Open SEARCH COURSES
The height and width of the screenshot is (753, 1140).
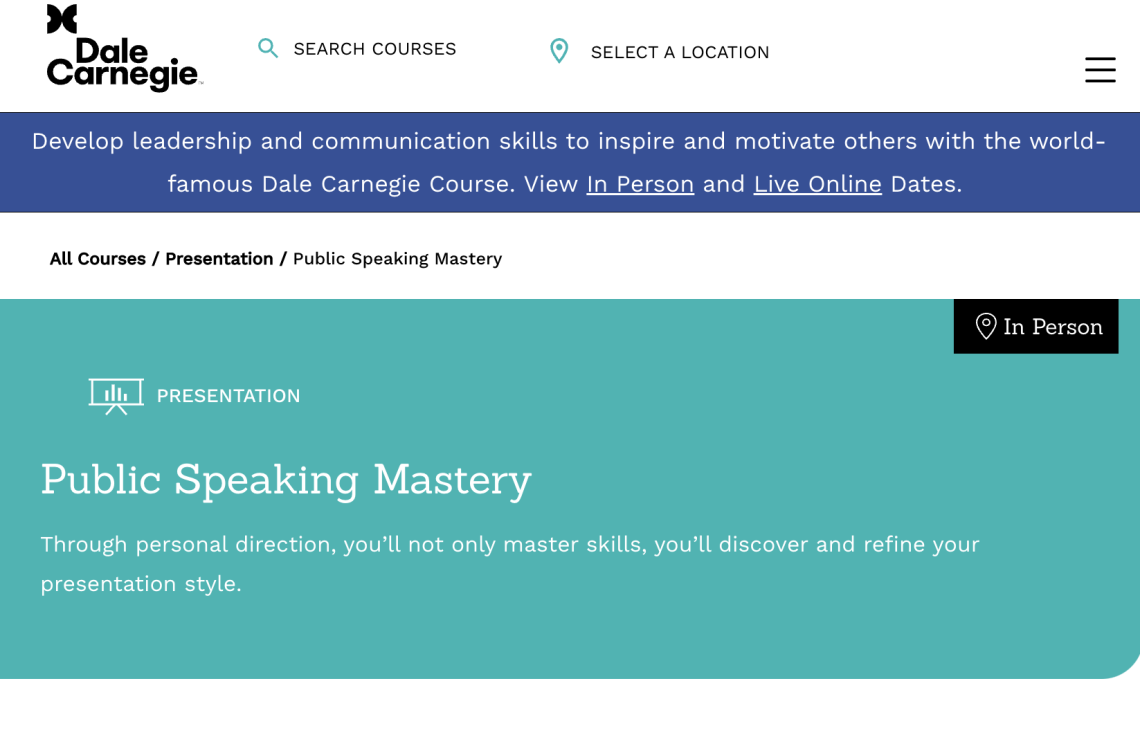(x=373, y=48)
